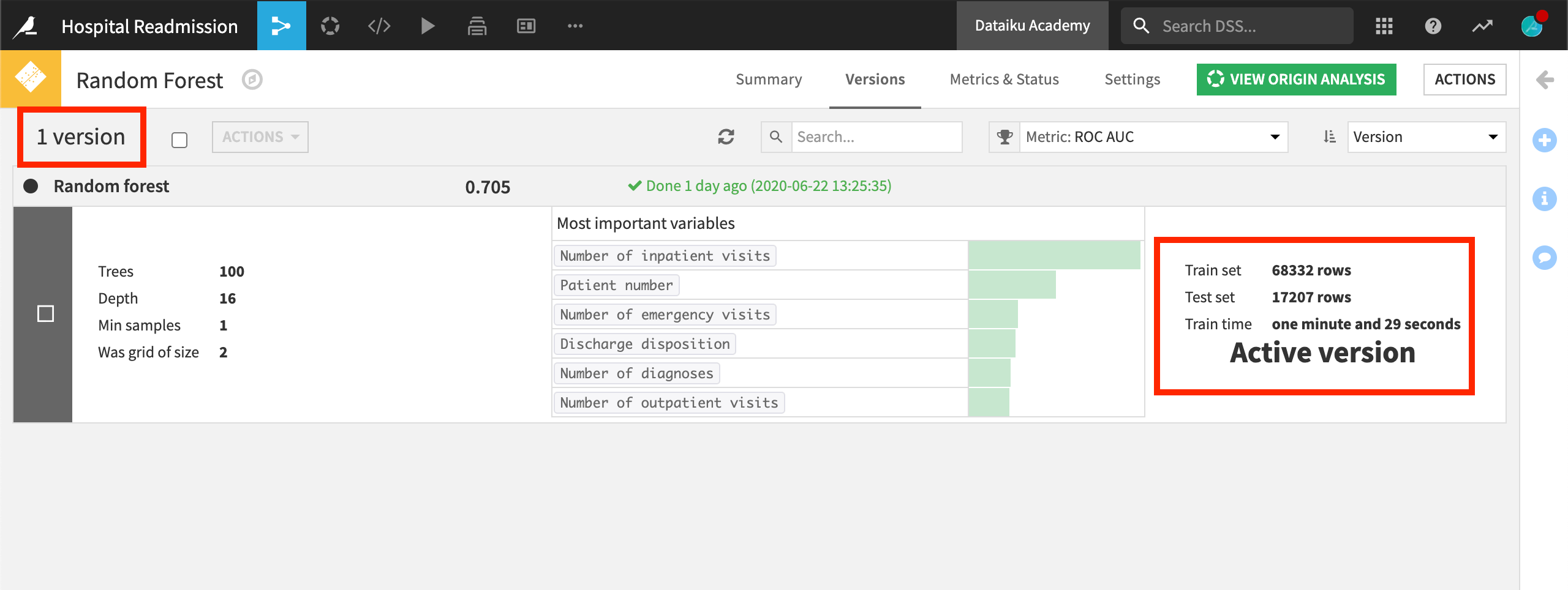Click the plus icon in right sidebar

[x=1545, y=140]
